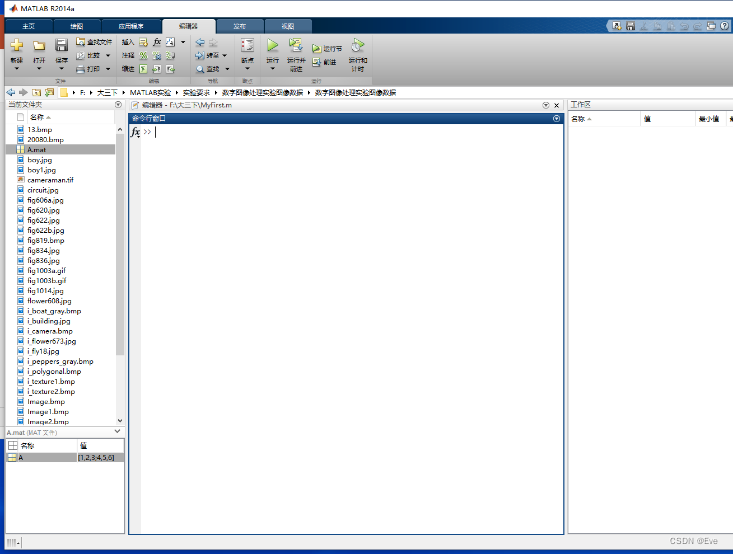The height and width of the screenshot is (554, 733).
Task: Select the 编辑器 (Editor) tab
Action: click(188, 26)
